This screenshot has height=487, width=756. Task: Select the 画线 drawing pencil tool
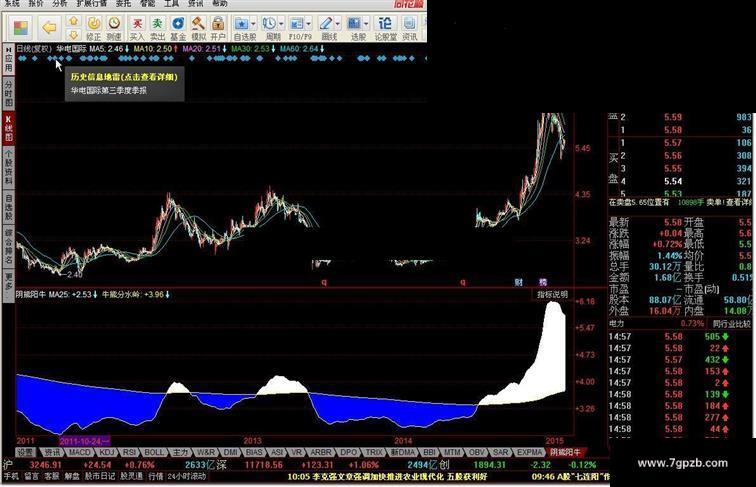pos(326,28)
